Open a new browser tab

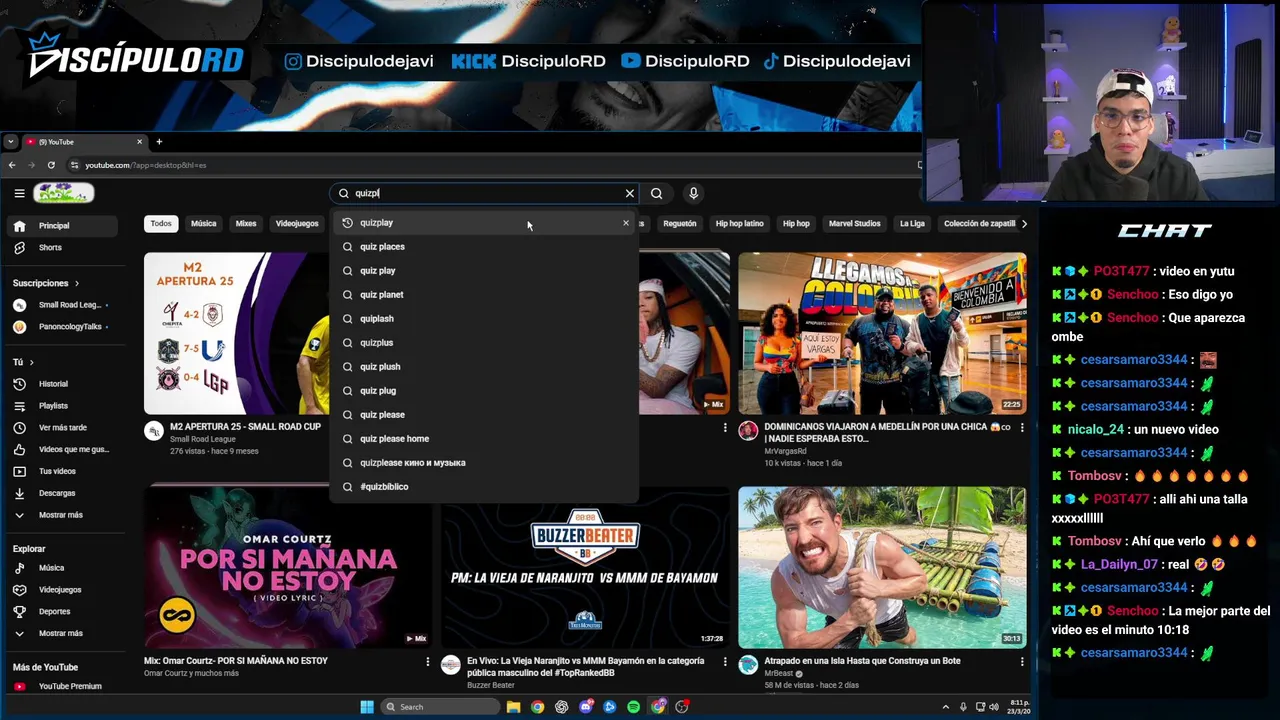[159, 142]
